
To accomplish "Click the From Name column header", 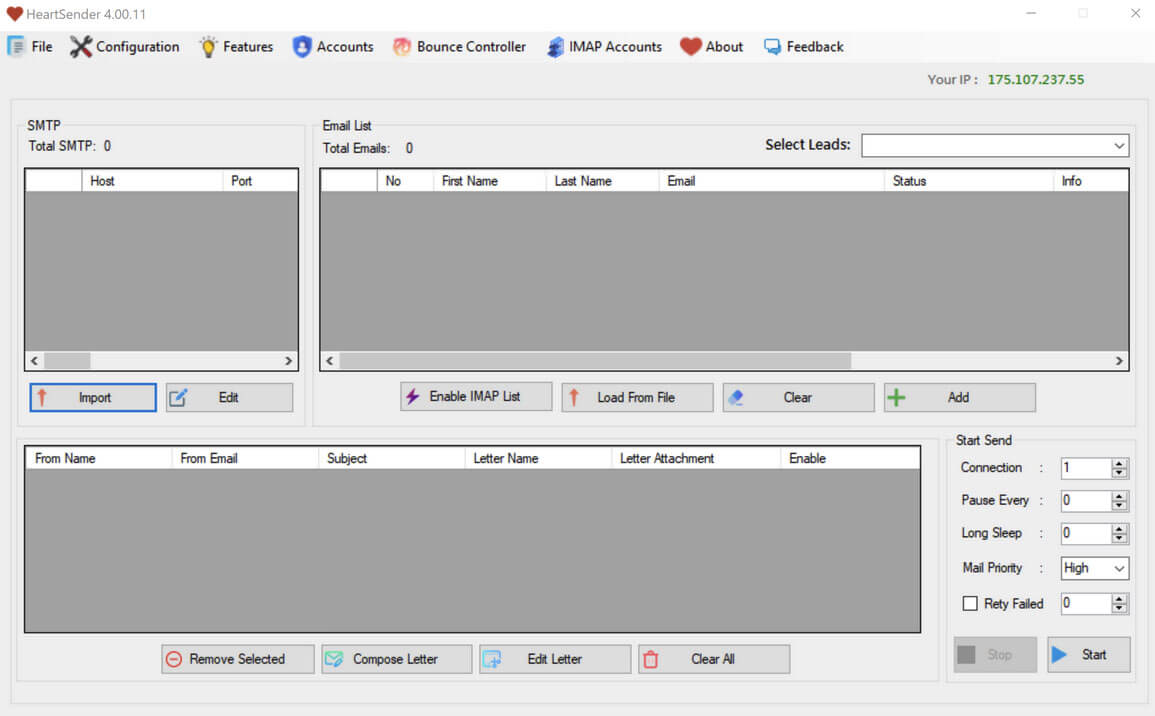I will [99, 458].
